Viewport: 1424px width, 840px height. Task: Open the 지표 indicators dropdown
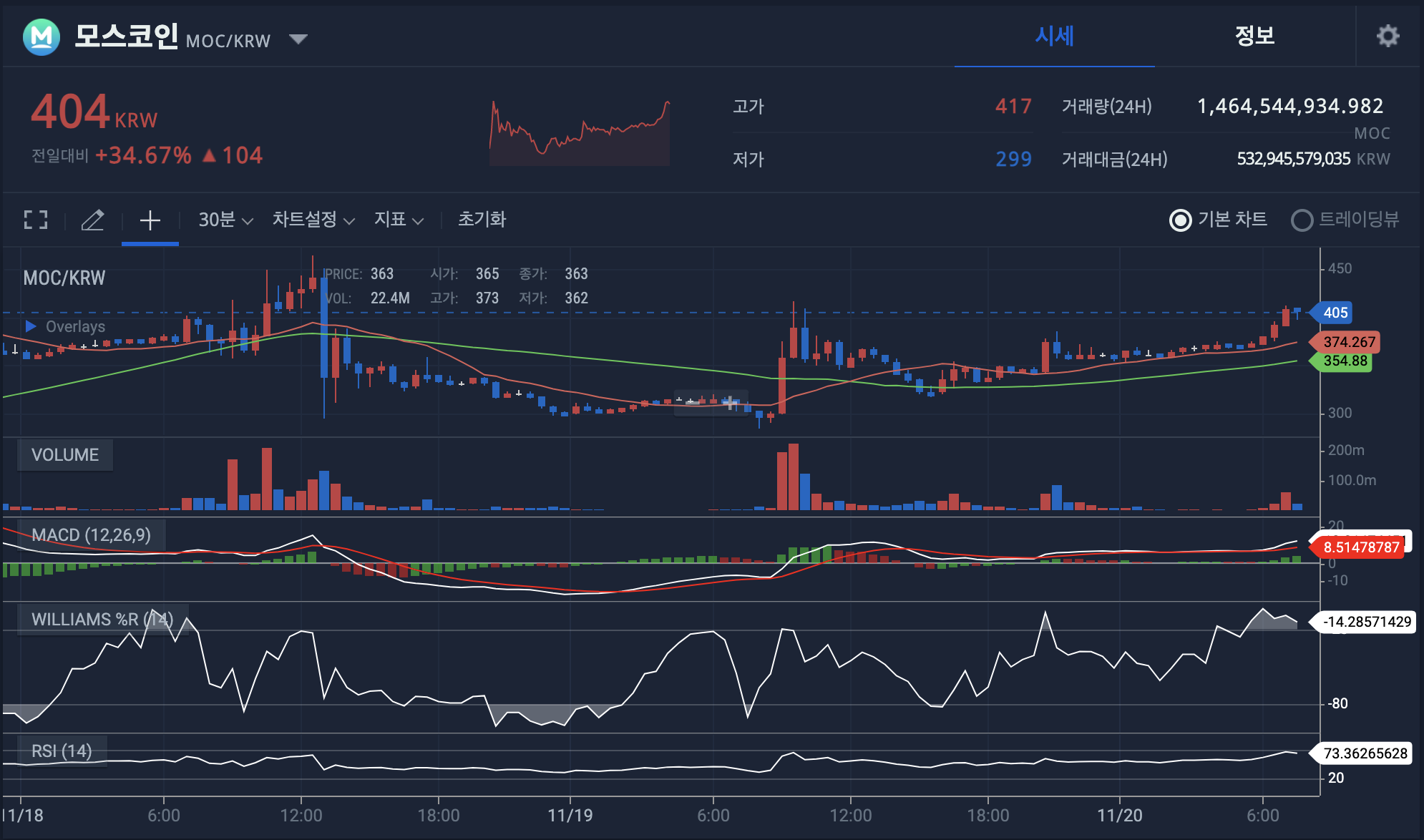coord(399,220)
